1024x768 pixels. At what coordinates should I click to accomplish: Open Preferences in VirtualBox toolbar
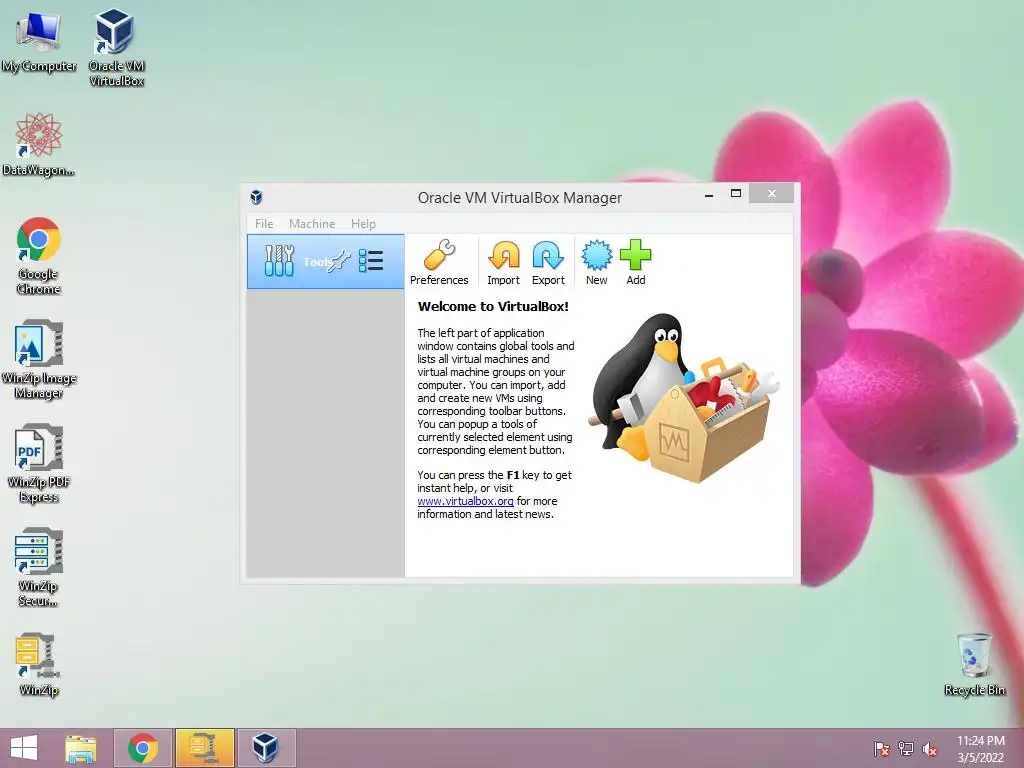click(x=439, y=263)
